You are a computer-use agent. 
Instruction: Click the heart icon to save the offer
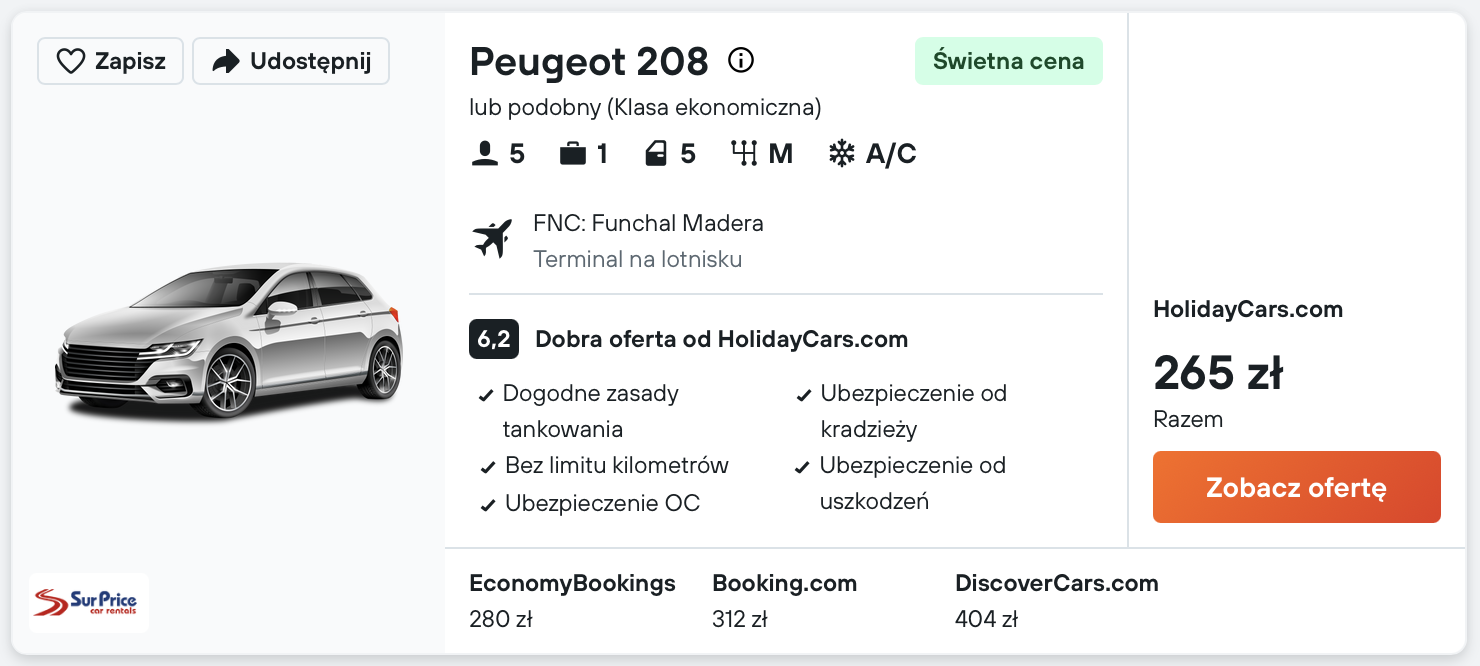[71, 62]
